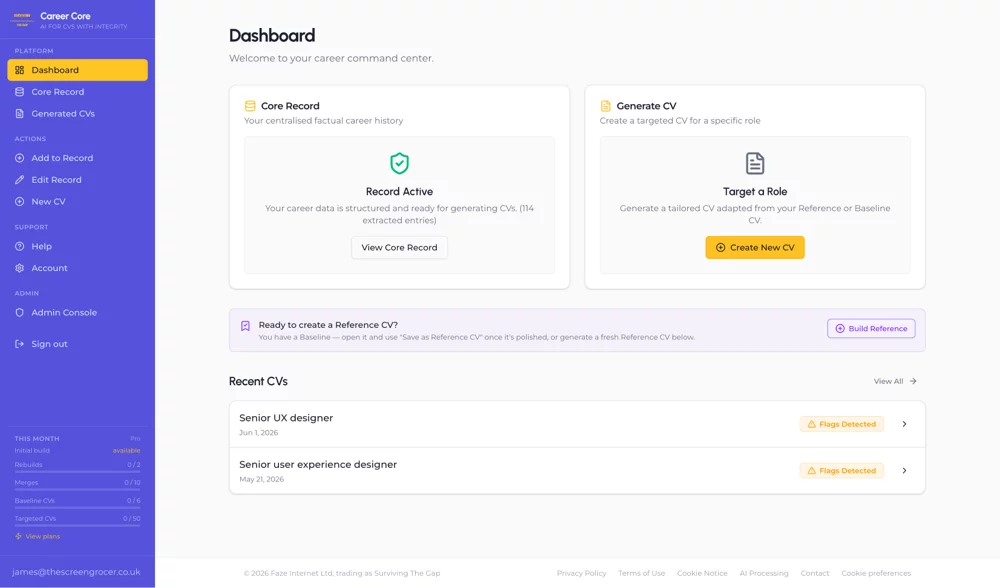Image resolution: width=1000 pixels, height=588 pixels.
Task: Open Account settings in sidebar
Action: 77,268
